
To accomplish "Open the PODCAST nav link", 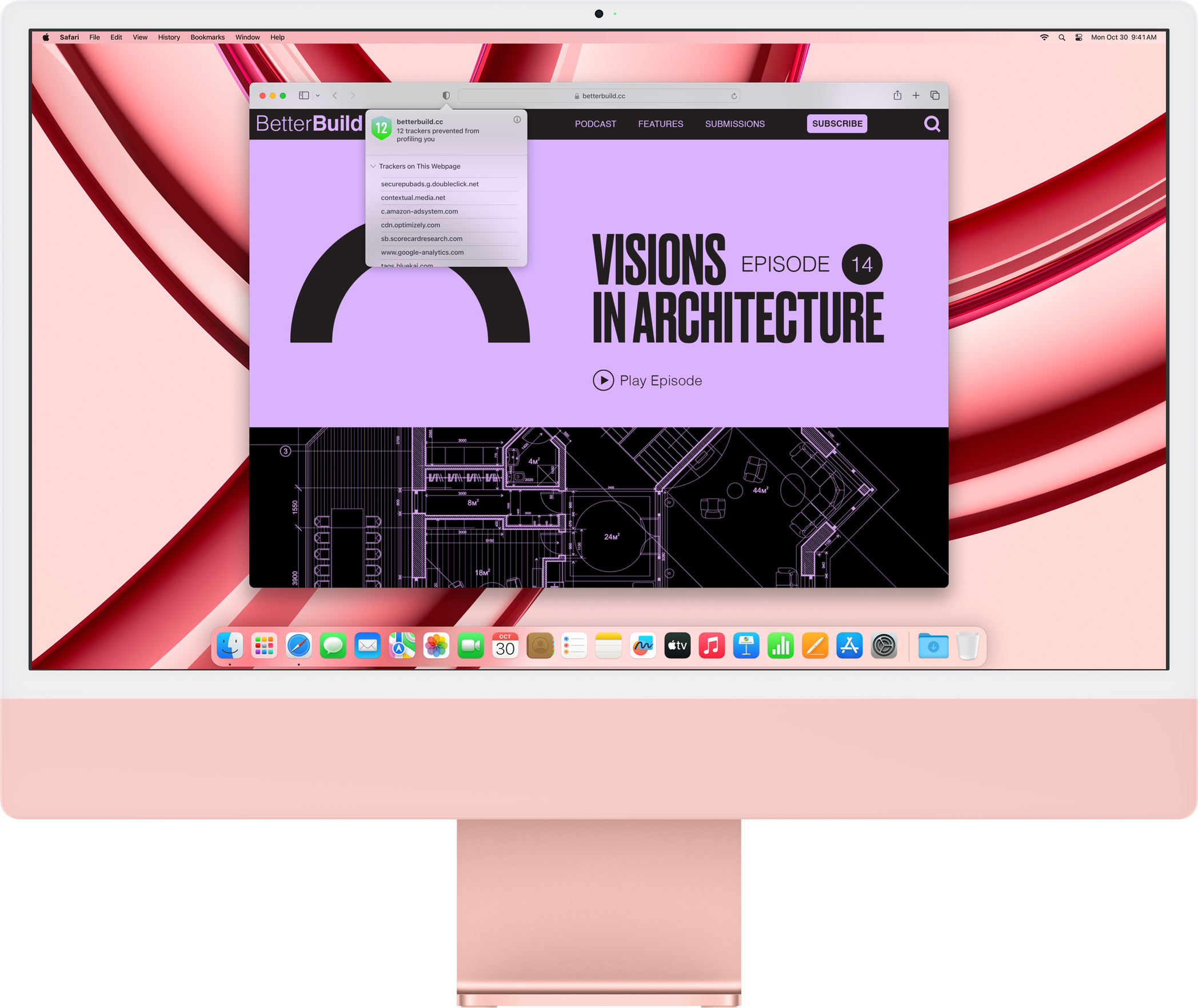I will coord(595,124).
